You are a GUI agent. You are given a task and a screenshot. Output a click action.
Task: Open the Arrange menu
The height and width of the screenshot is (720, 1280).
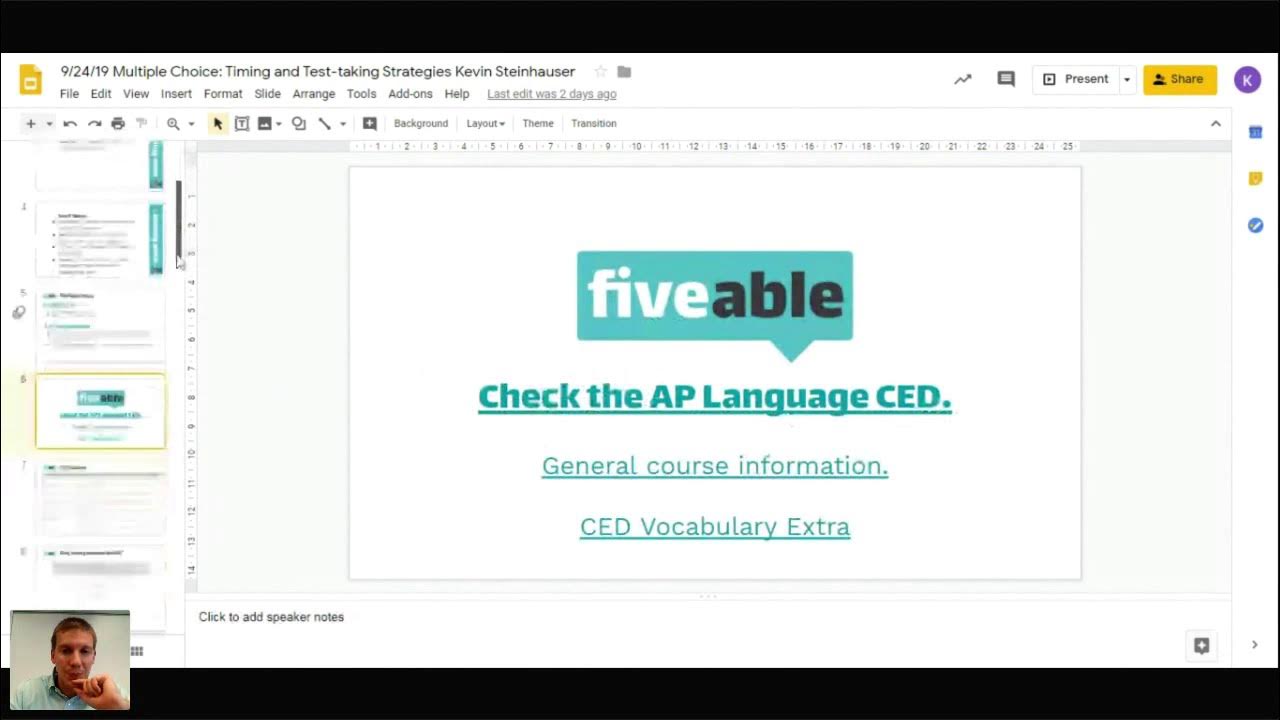click(314, 94)
